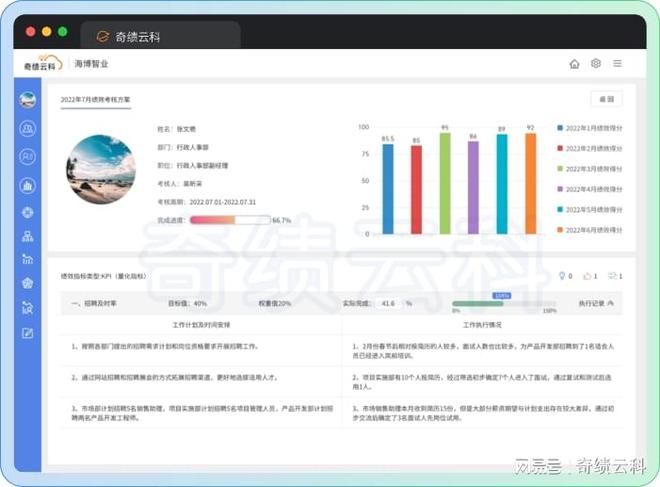
Task: Click the orange bar labeled 92
Action: click(531, 184)
